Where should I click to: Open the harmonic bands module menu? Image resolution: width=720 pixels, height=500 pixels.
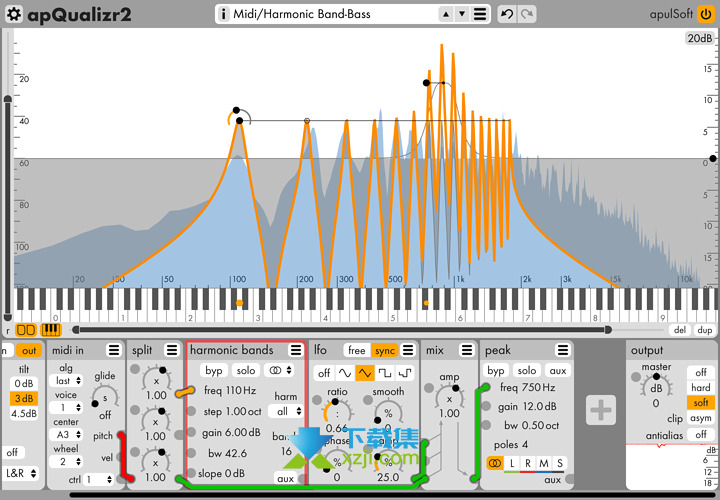tap(296, 350)
